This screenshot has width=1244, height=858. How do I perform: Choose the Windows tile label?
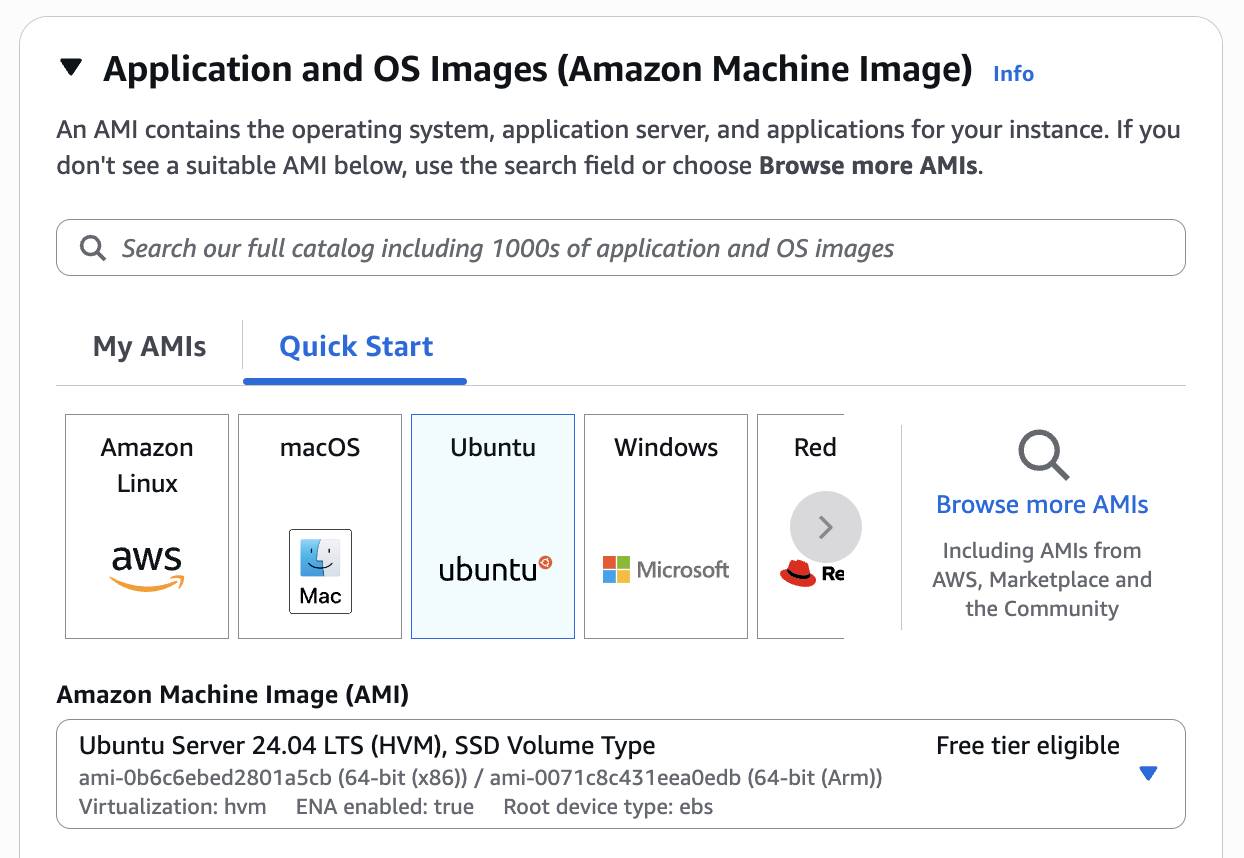[666, 447]
